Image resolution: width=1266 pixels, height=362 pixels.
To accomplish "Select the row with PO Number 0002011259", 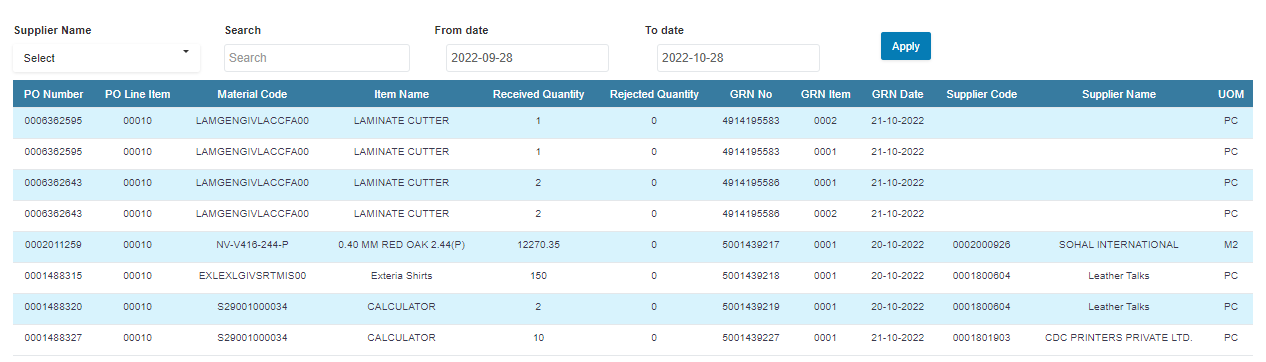I will [x=633, y=245].
